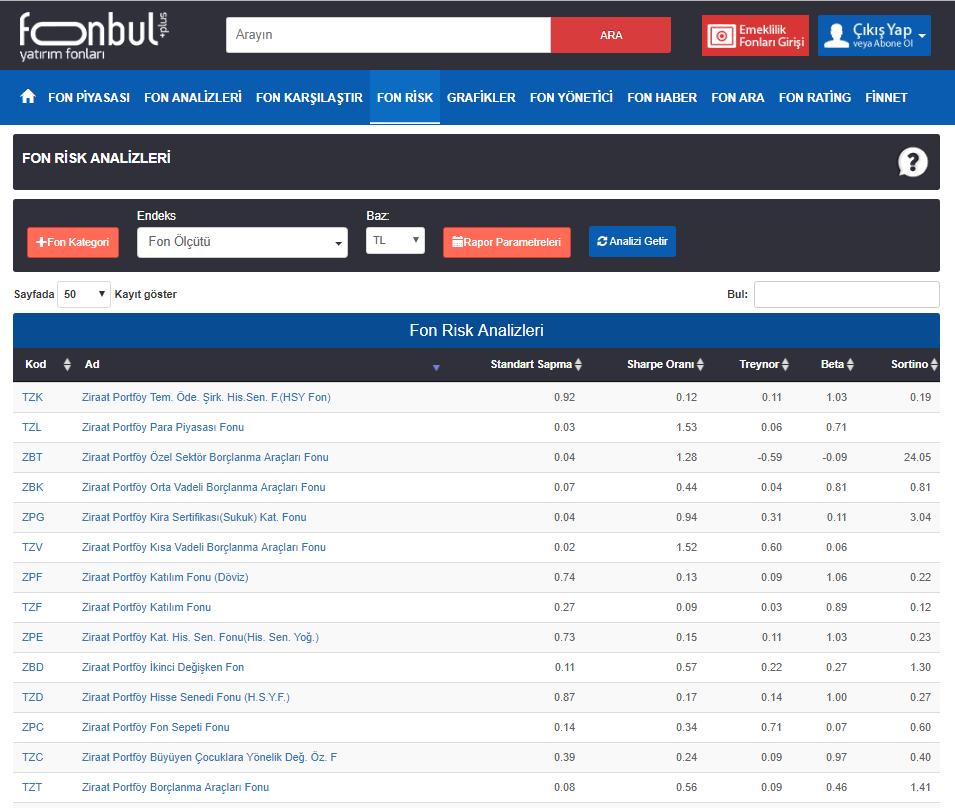Open fund code TZV link
Screen dimensions: 955x808
click(32, 547)
